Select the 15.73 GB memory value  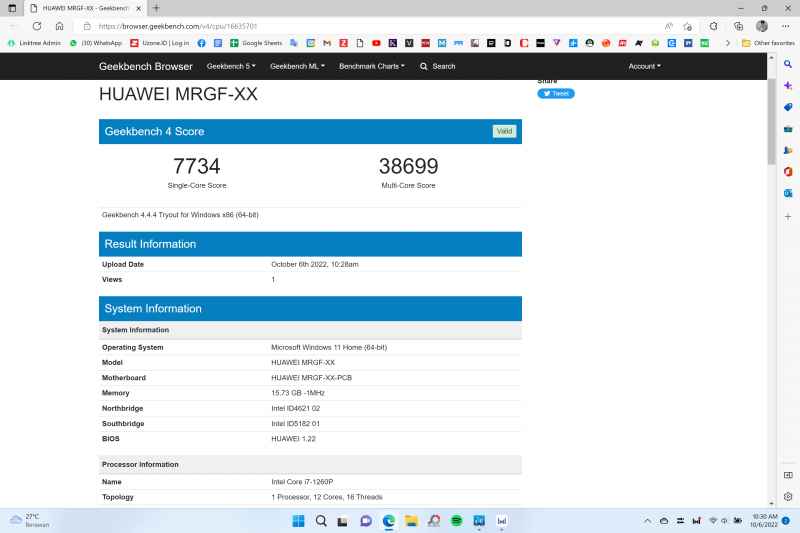point(298,393)
